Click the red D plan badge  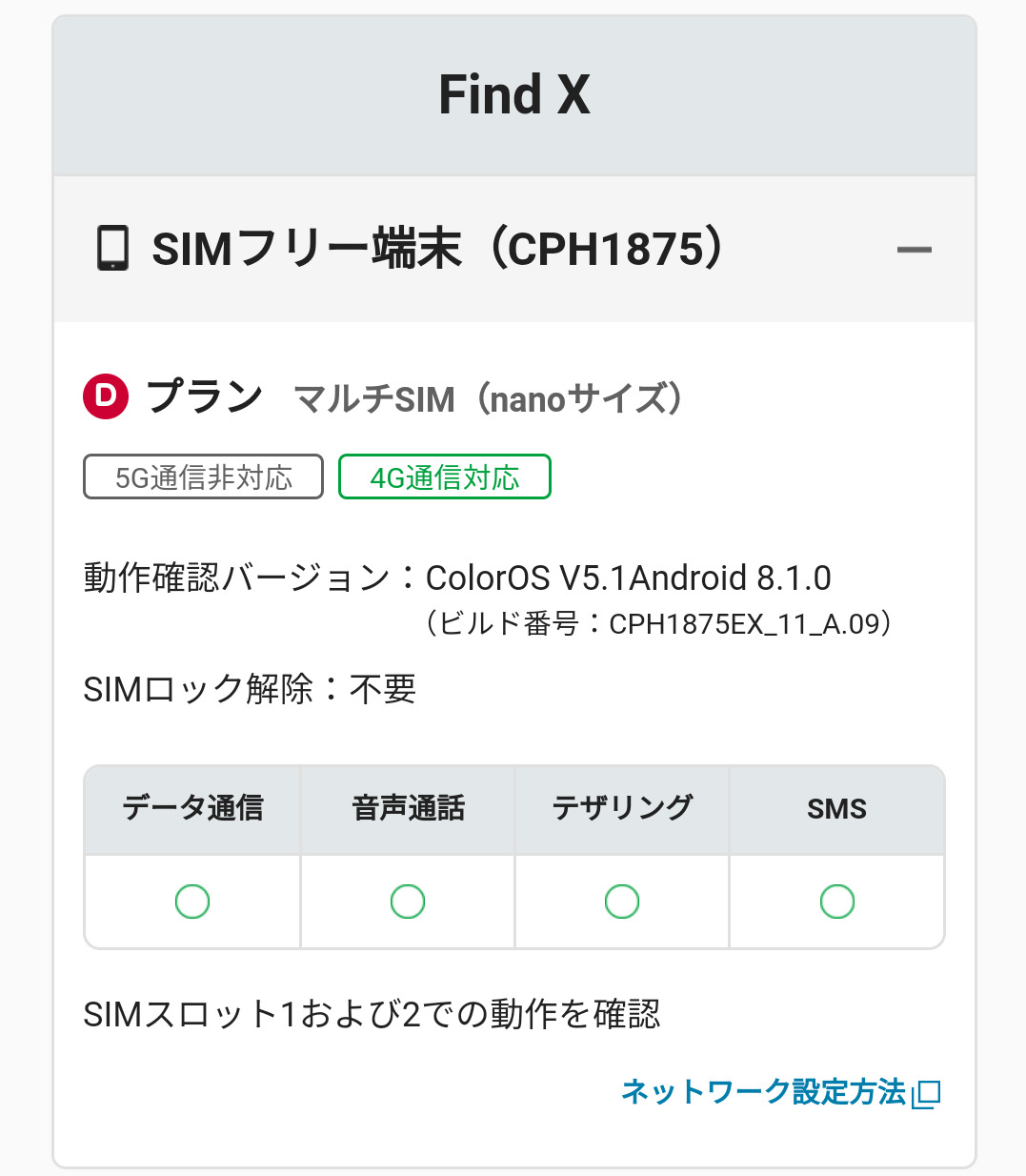pyautogui.click(x=106, y=395)
